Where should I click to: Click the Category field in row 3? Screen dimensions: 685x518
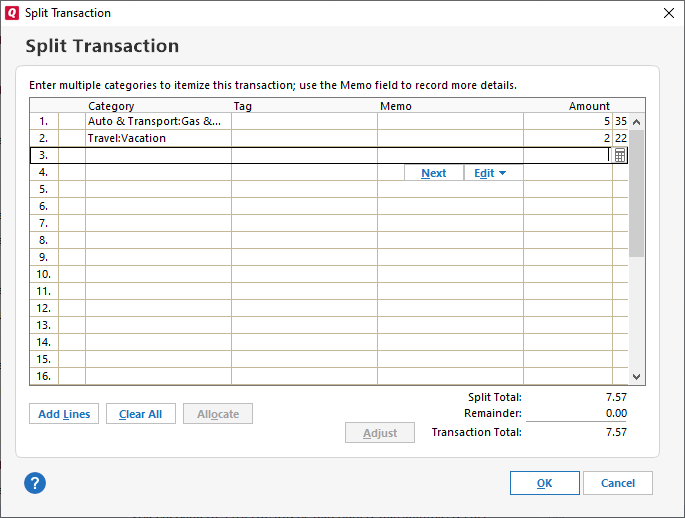pos(157,155)
